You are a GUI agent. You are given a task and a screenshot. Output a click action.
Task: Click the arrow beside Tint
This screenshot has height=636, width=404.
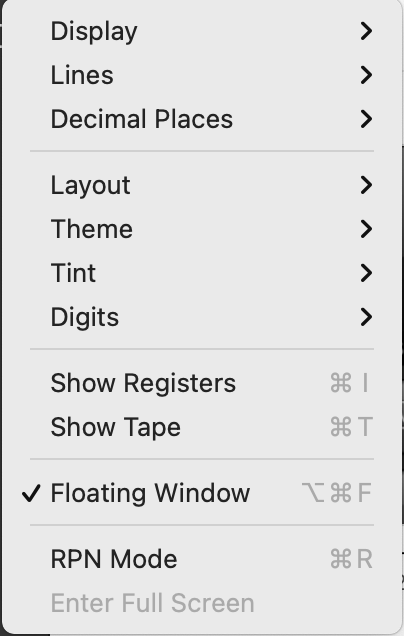[366, 273]
